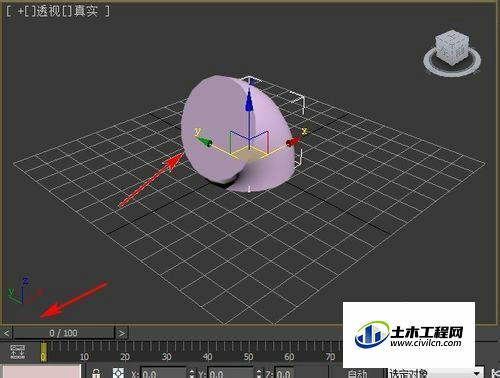
Task: Click the yellow XY plane handle of the gizmo
Action: coord(248,153)
